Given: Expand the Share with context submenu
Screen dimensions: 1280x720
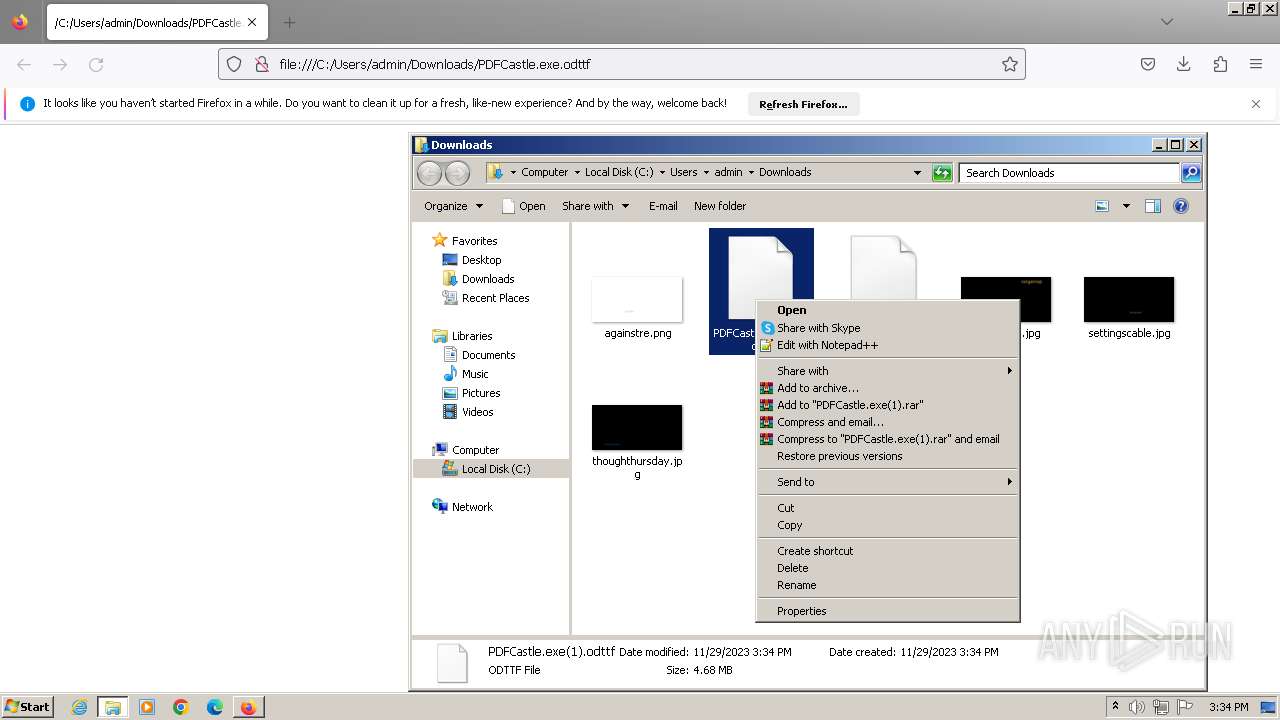Looking at the screenshot, I should coord(887,371).
